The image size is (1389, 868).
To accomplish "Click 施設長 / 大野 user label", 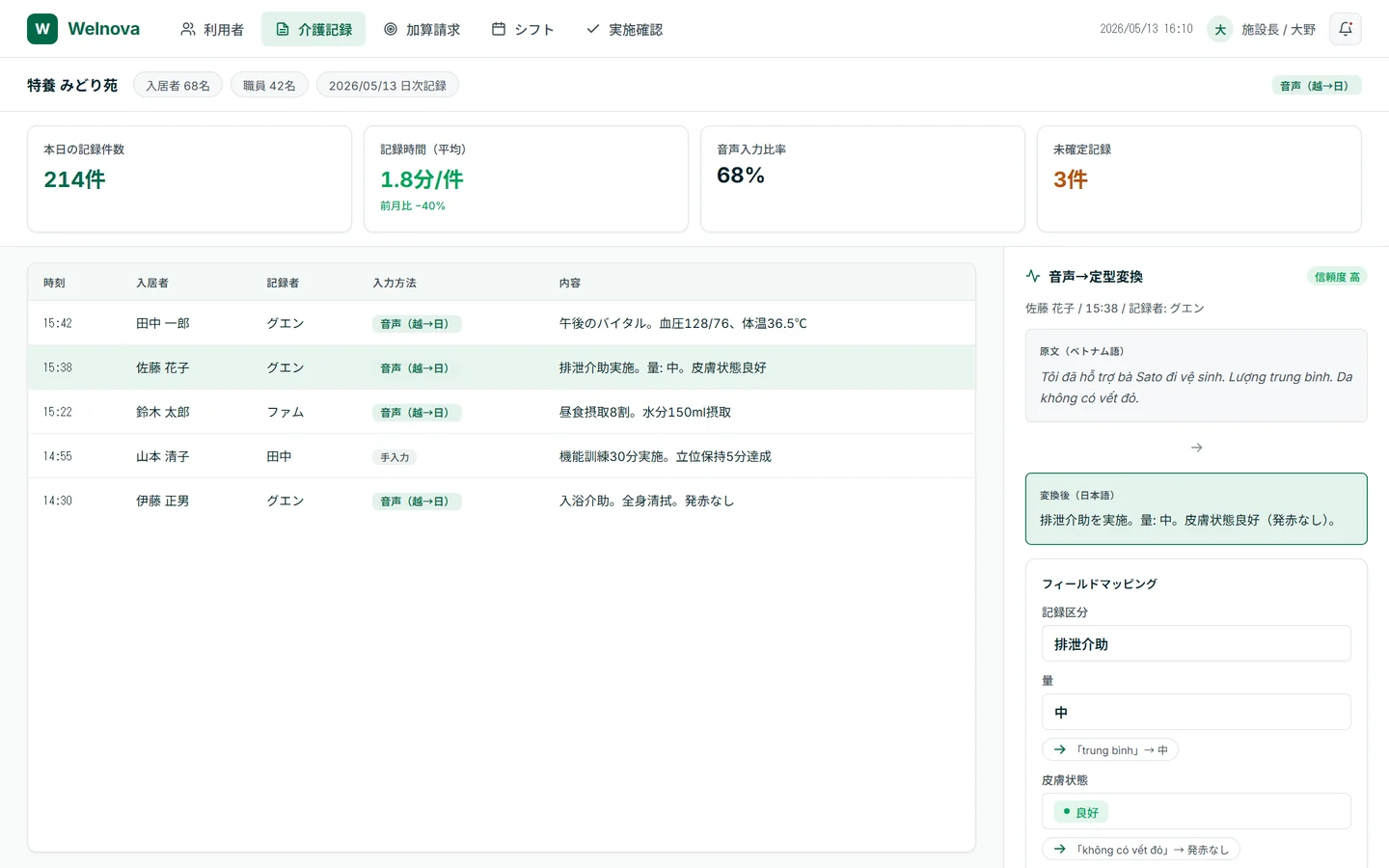I will click(x=1278, y=29).
